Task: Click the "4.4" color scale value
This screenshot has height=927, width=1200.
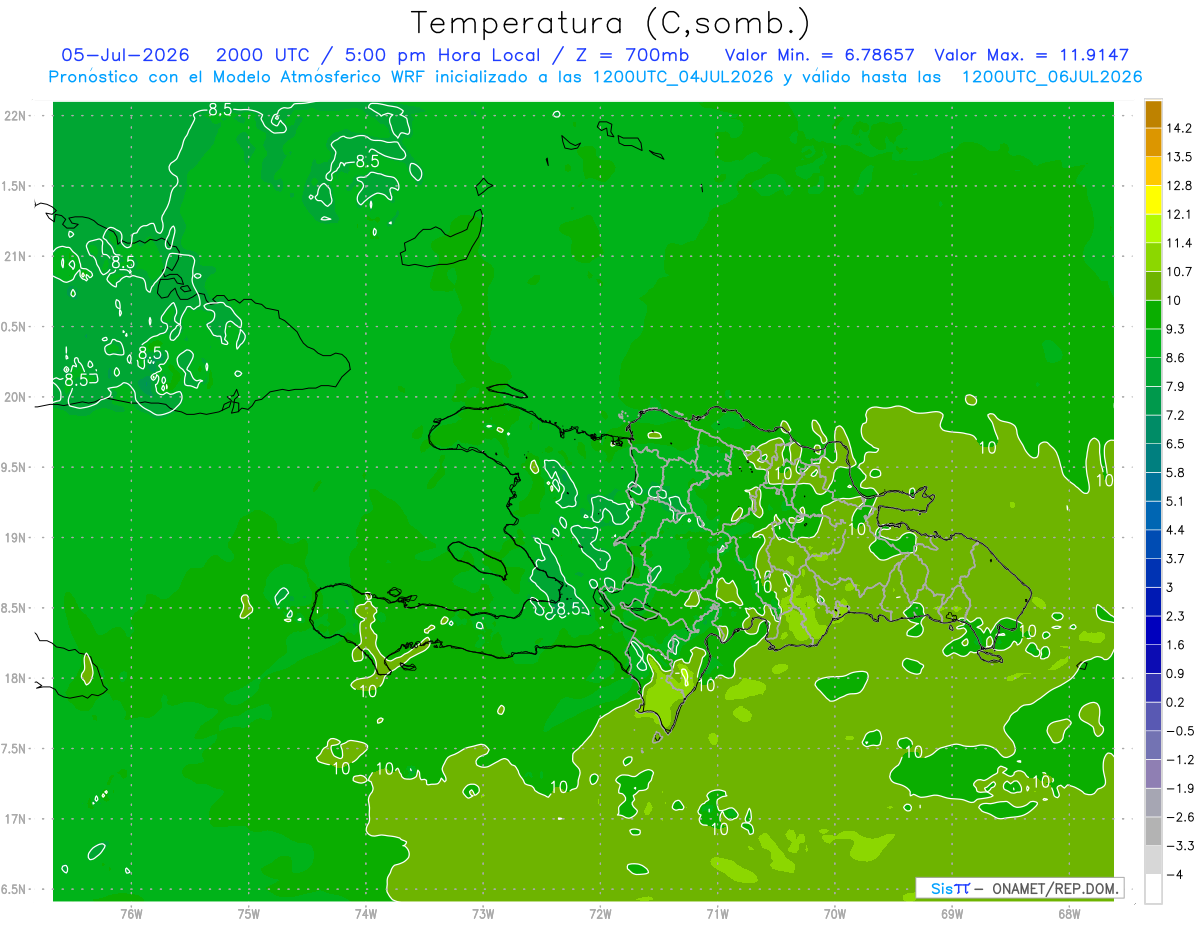Action: (x=1175, y=530)
